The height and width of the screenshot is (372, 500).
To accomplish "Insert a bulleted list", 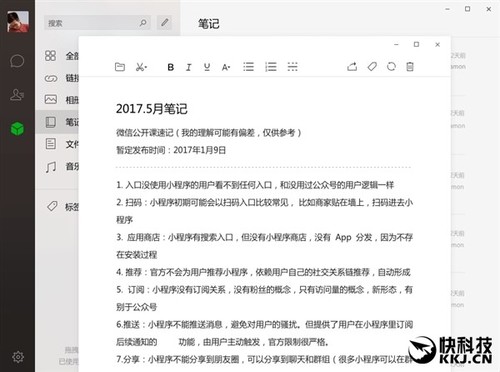I will 248,67.
